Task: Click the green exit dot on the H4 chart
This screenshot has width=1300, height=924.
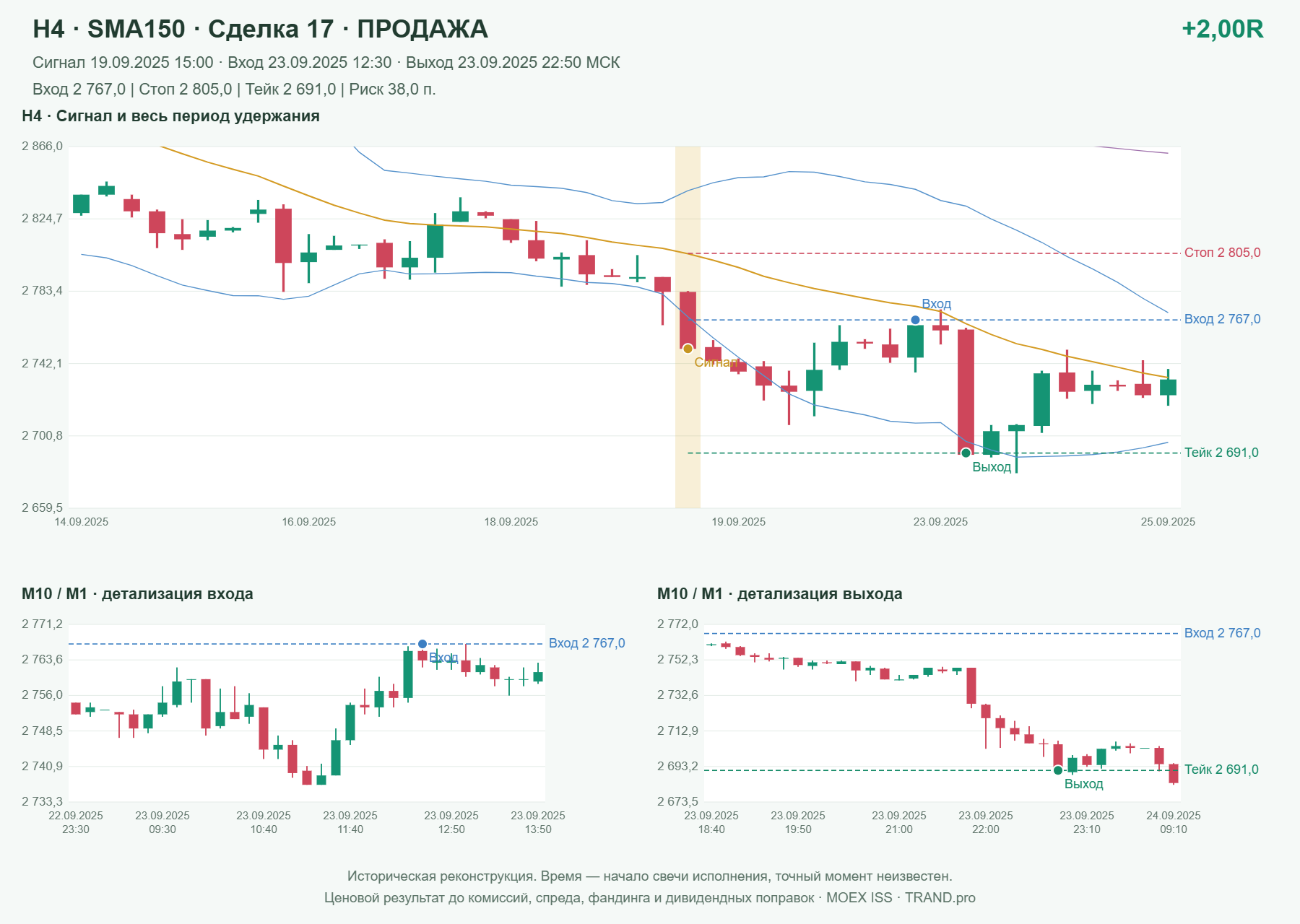Action: tap(966, 453)
